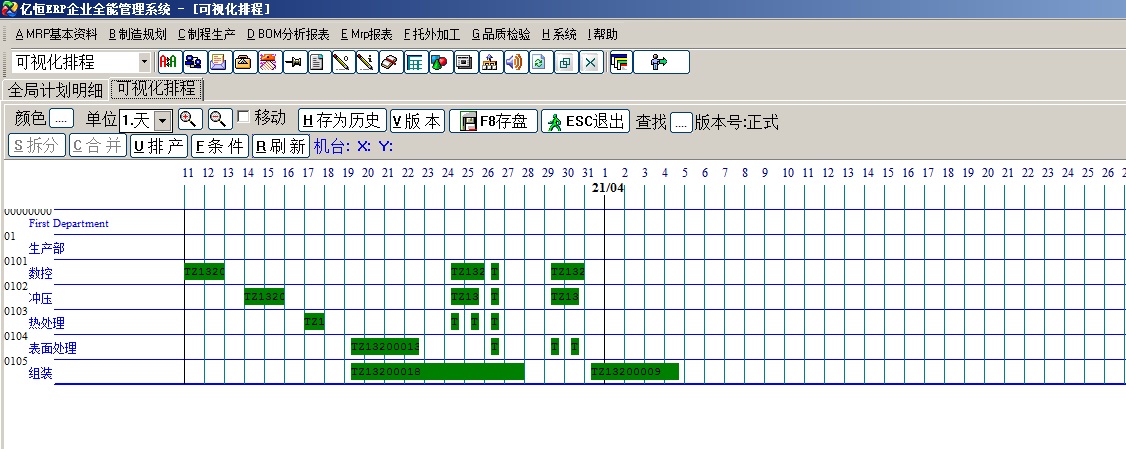Click the F 条件 button
1126x449 pixels.
coord(220,146)
